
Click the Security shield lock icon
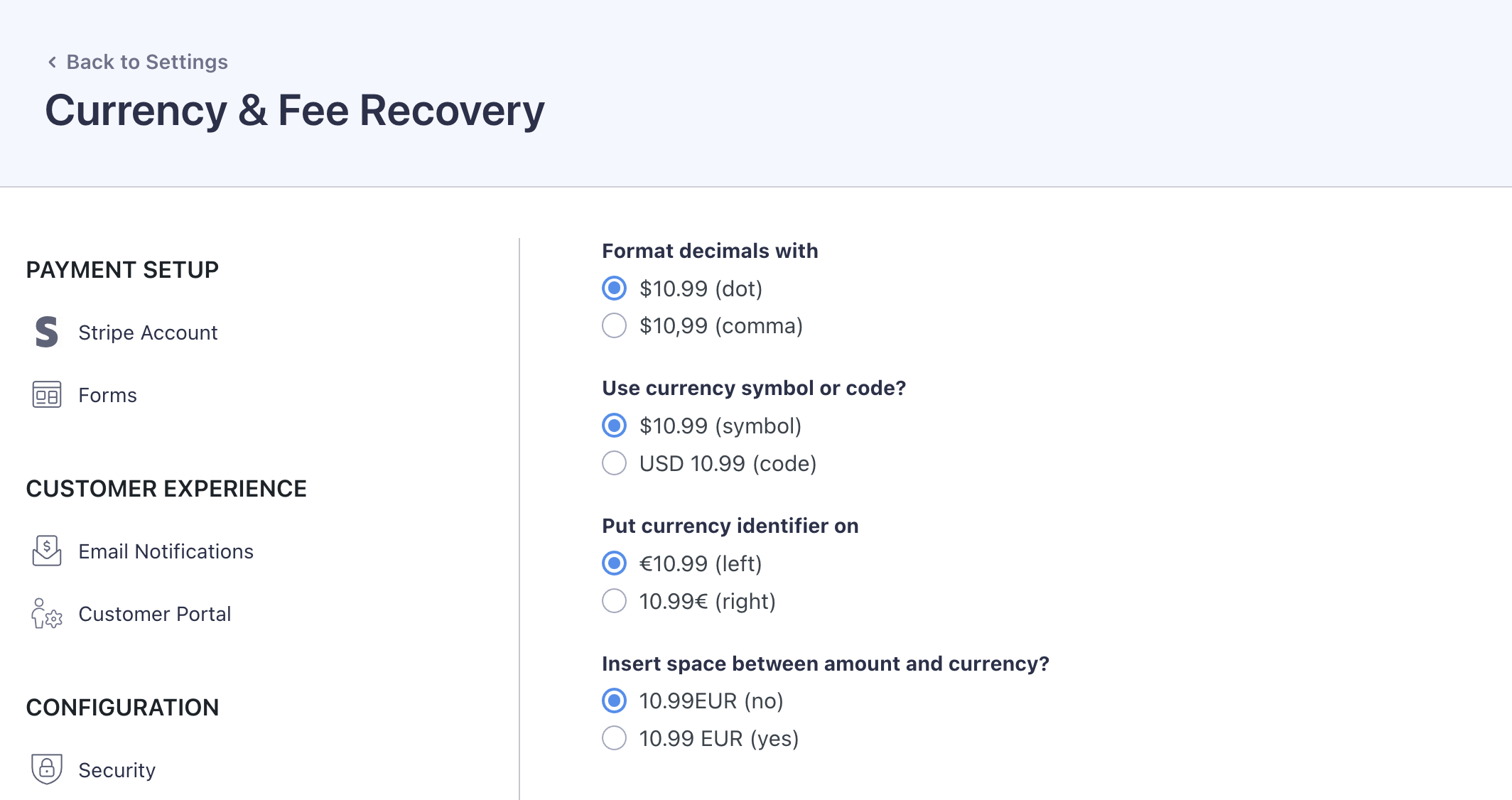(x=47, y=769)
